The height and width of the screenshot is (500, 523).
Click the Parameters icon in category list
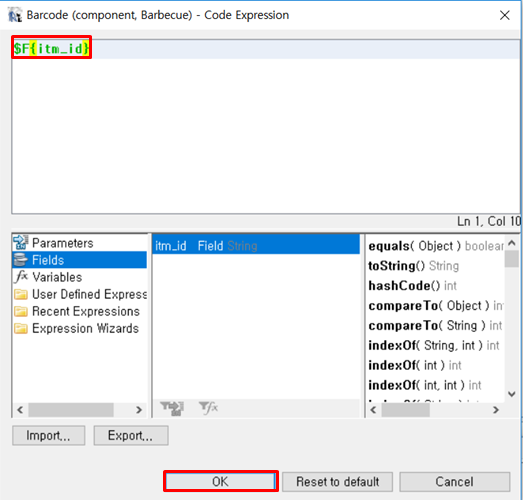(x=21, y=242)
